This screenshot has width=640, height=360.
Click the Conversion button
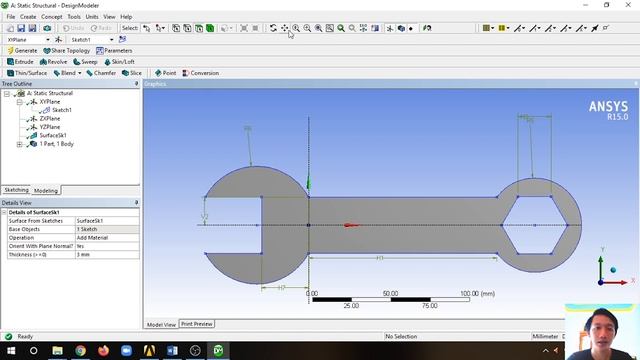point(200,73)
